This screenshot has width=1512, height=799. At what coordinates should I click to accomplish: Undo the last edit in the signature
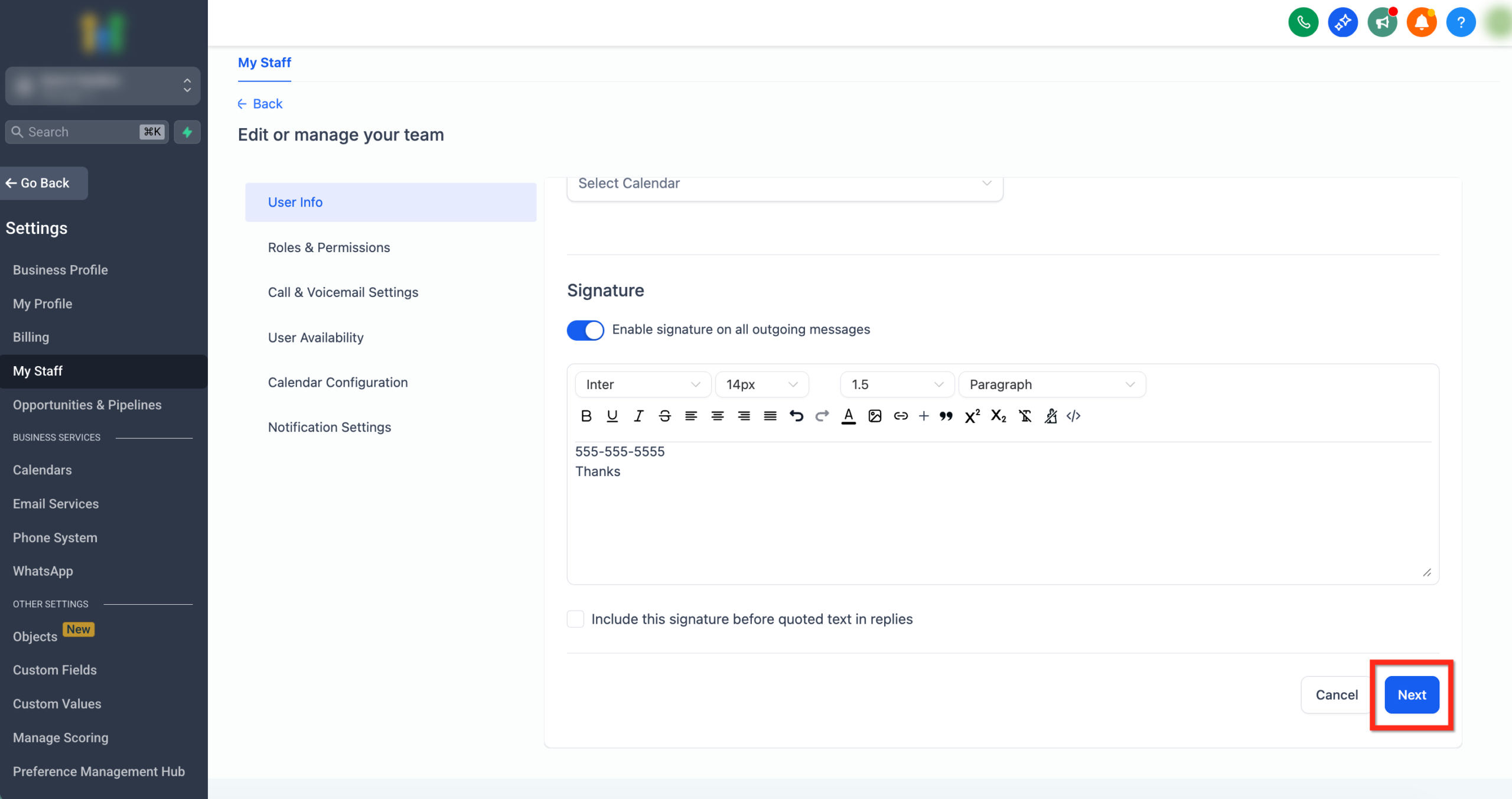pyautogui.click(x=796, y=416)
